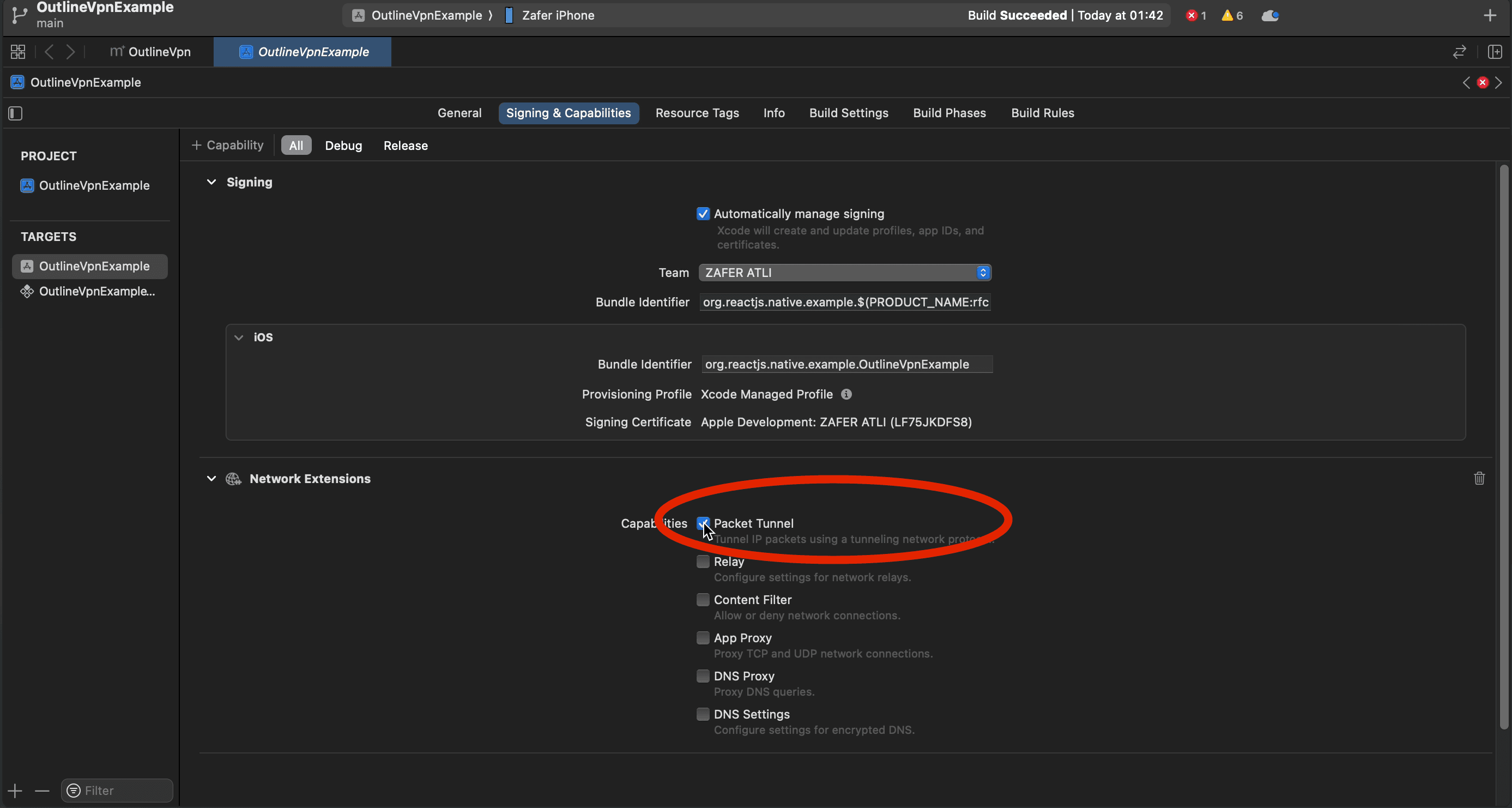Select the OutlineVpnExample project in the sidebar
The image size is (1512, 808).
click(86, 185)
